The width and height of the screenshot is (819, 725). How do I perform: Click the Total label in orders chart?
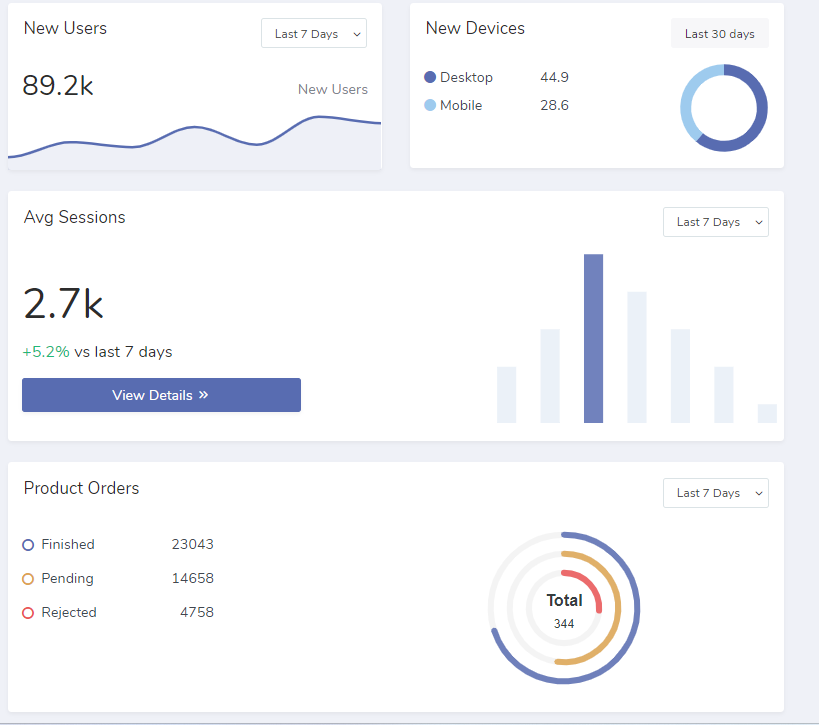[564, 601]
